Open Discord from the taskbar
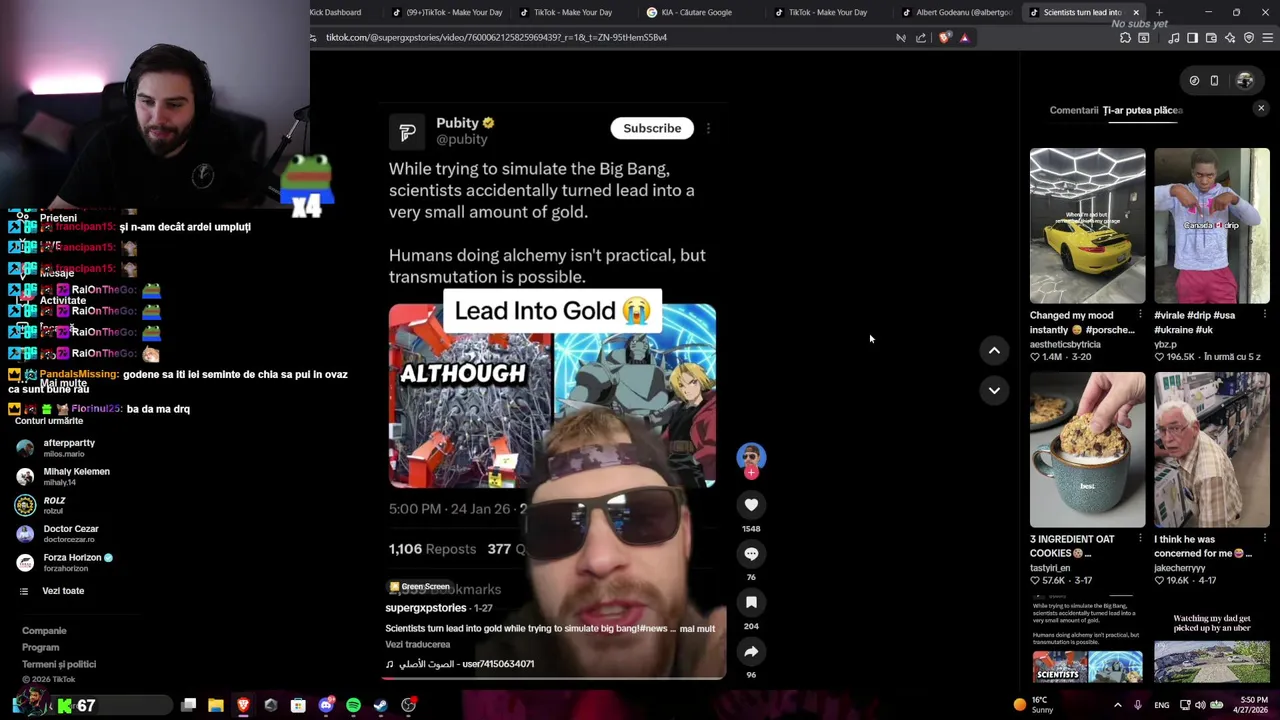The width and height of the screenshot is (1280, 720). [x=326, y=706]
